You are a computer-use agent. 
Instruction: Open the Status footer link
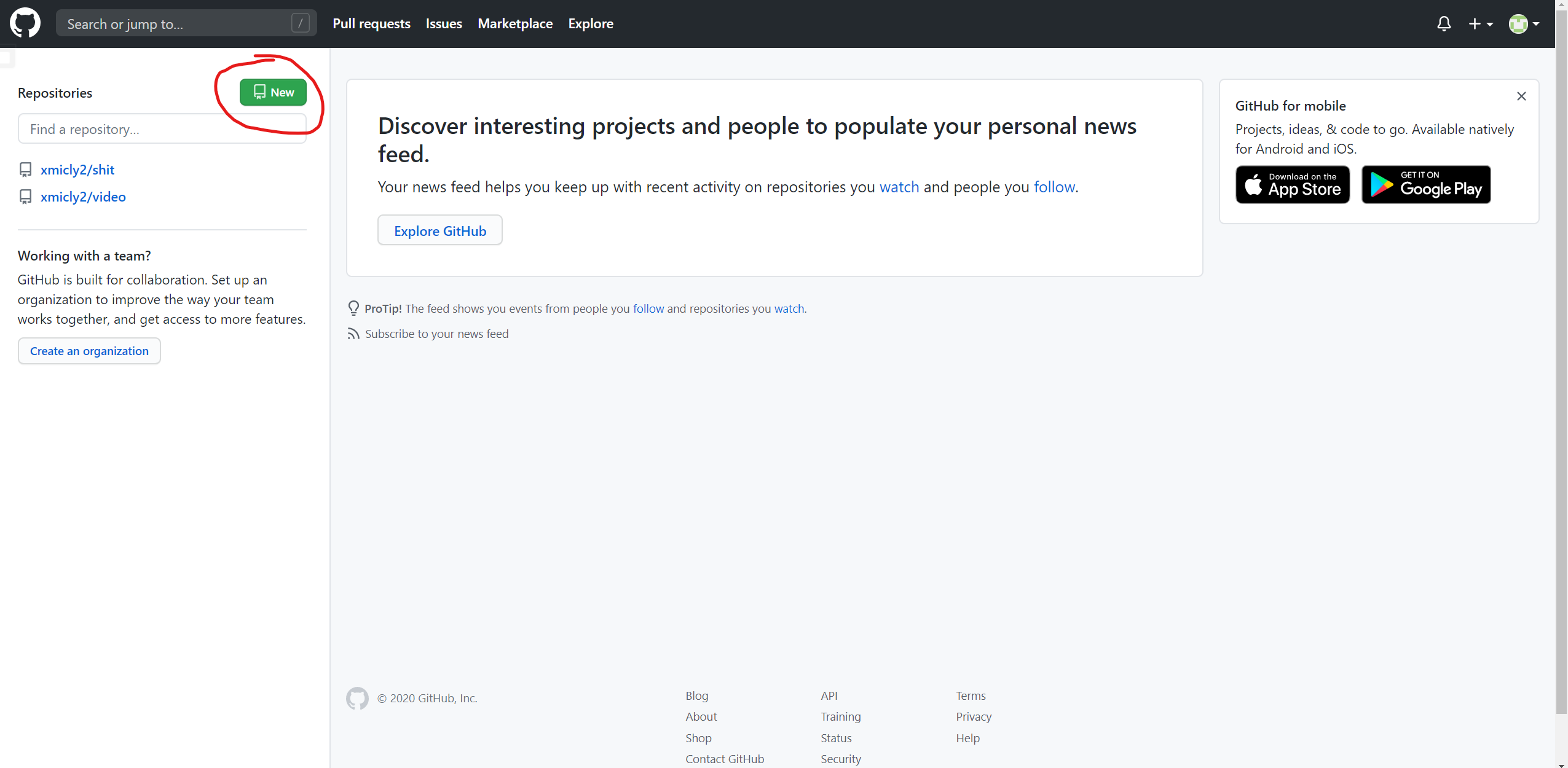(836, 738)
